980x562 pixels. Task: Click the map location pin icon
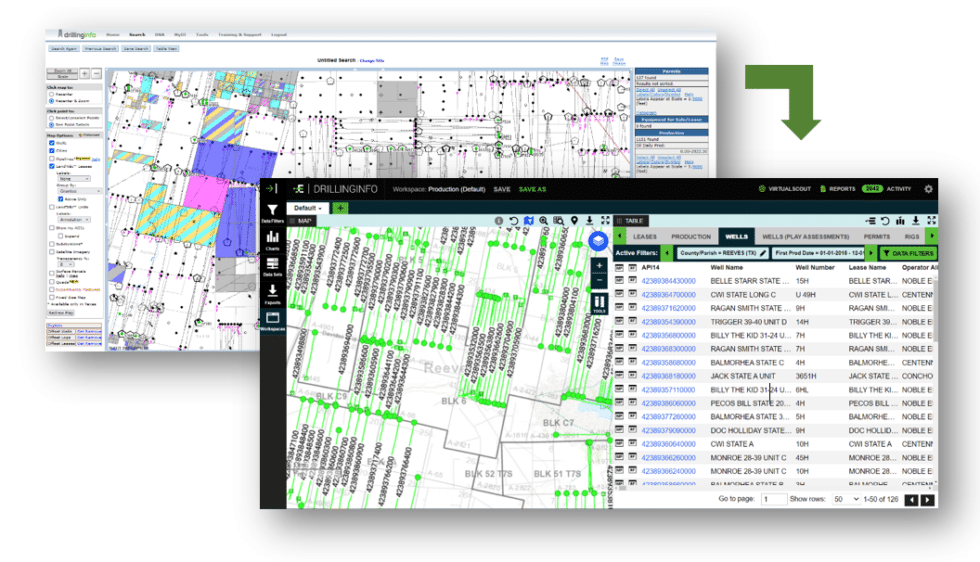click(574, 220)
